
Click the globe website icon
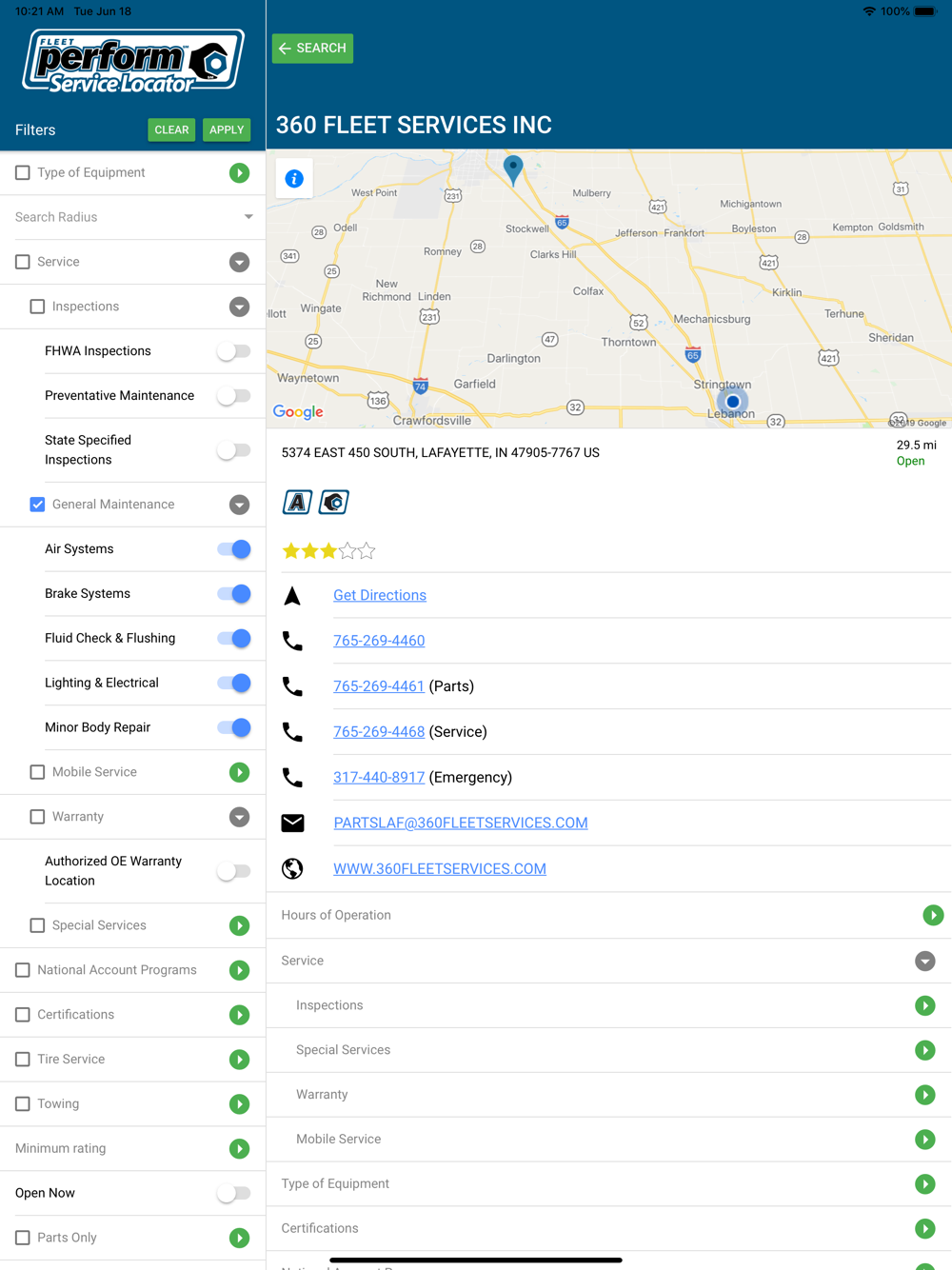click(x=292, y=869)
